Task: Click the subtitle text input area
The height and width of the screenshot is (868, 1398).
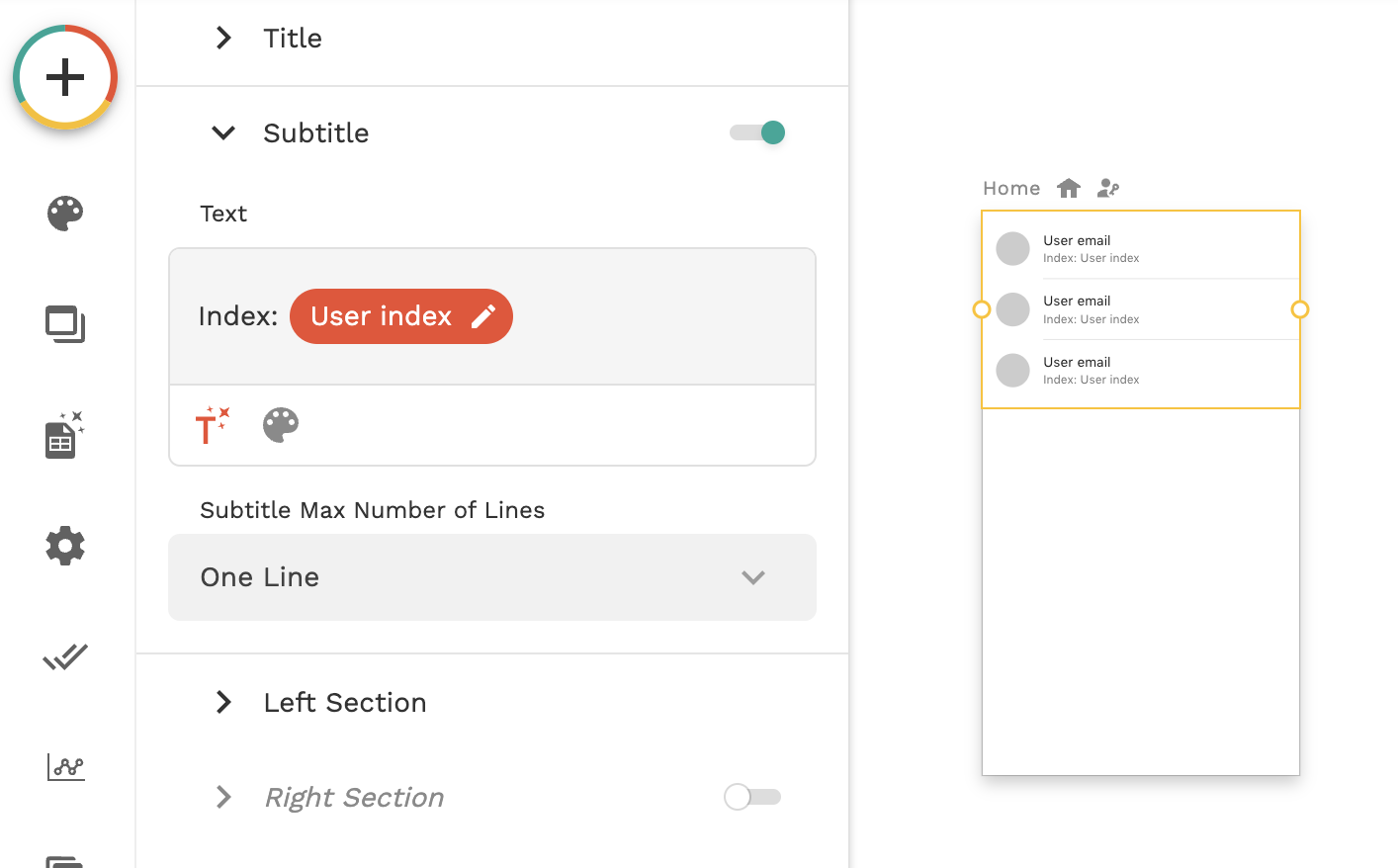Action: pyautogui.click(x=653, y=316)
